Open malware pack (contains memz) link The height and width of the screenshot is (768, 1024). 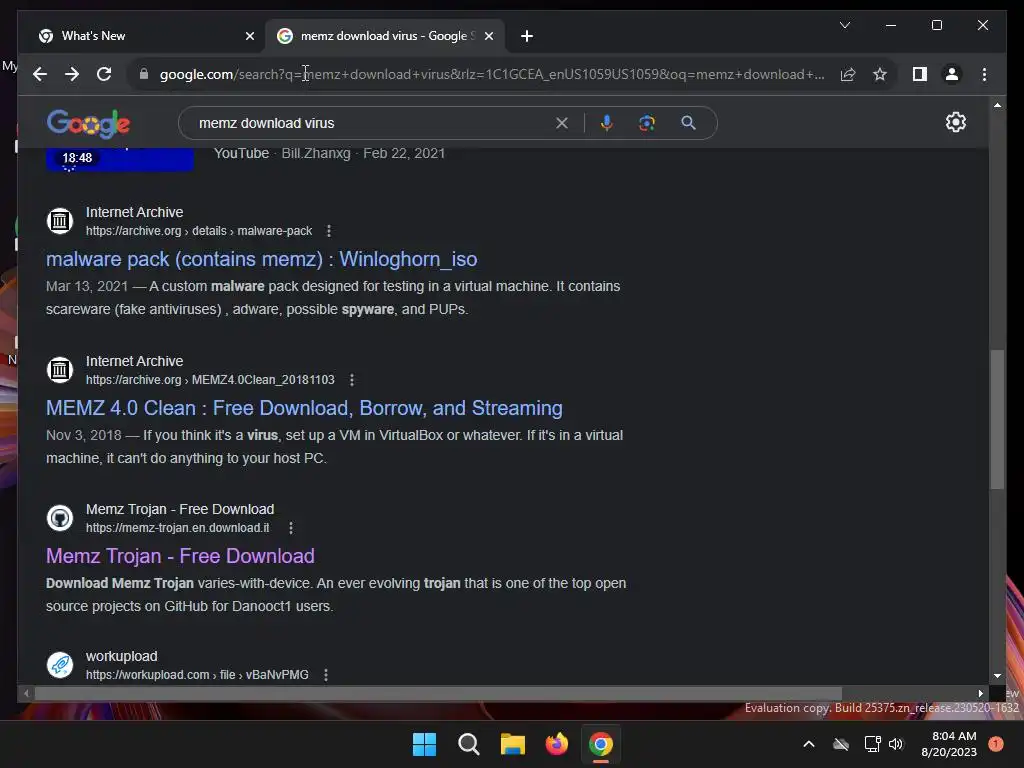tap(261, 259)
